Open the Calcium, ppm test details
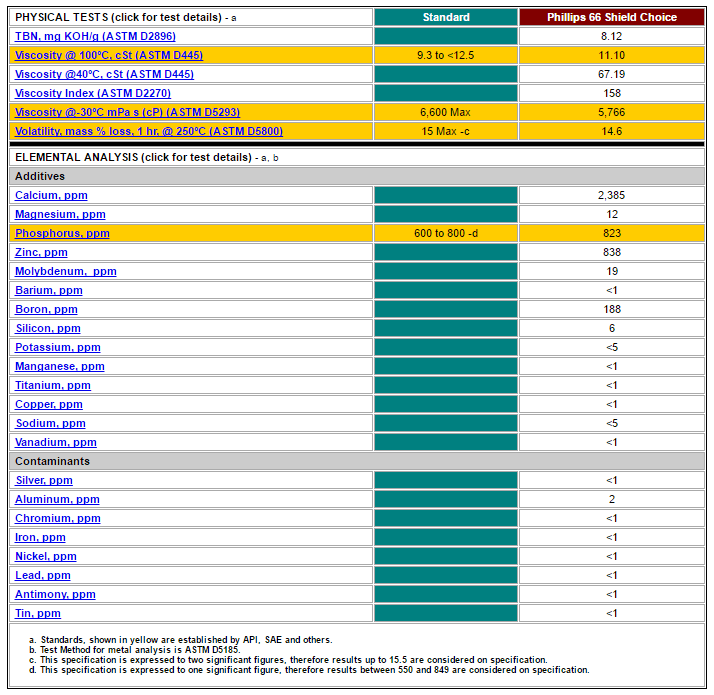 51,195
